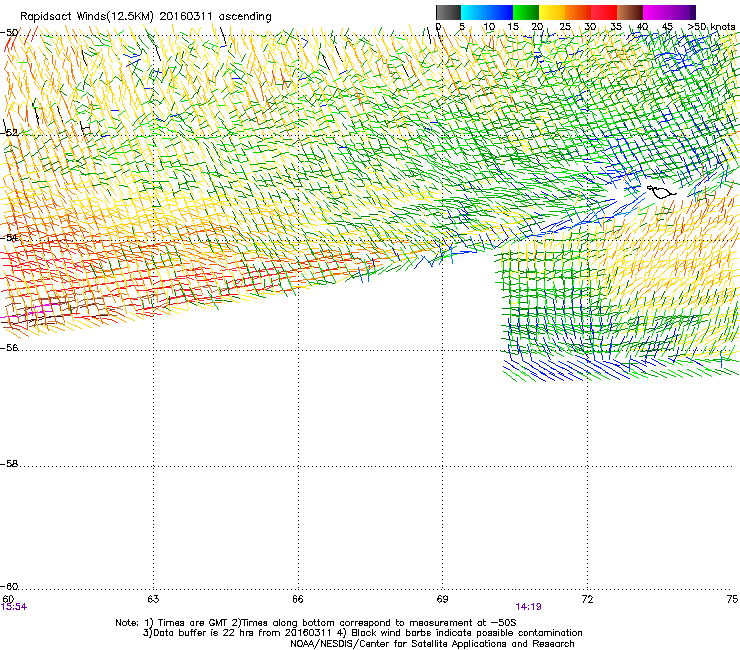Click the green 15-20 knots legend swatch
Image resolution: width=740 pixels, height=650 pixels.
[526, 12]
